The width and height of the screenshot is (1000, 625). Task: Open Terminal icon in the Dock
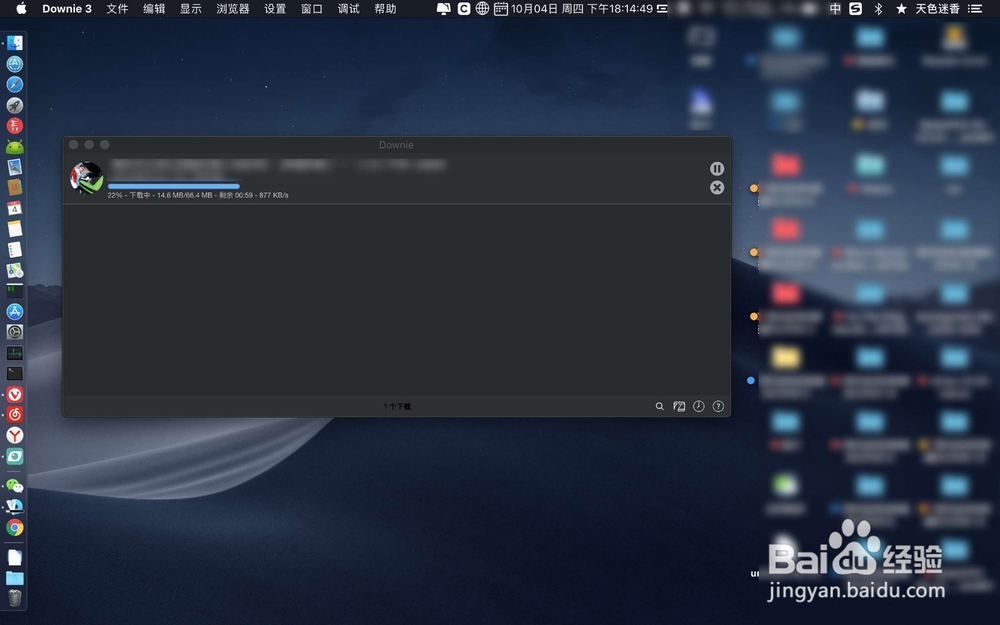(15, 373)
